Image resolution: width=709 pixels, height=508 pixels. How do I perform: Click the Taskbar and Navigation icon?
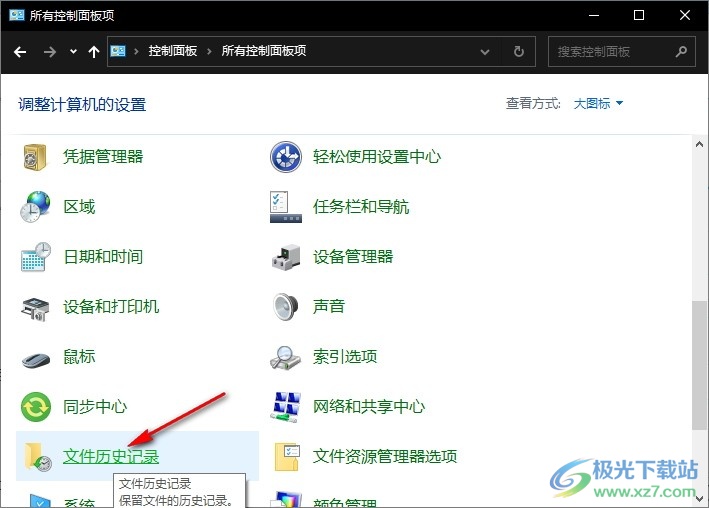(x=286, y=207)
